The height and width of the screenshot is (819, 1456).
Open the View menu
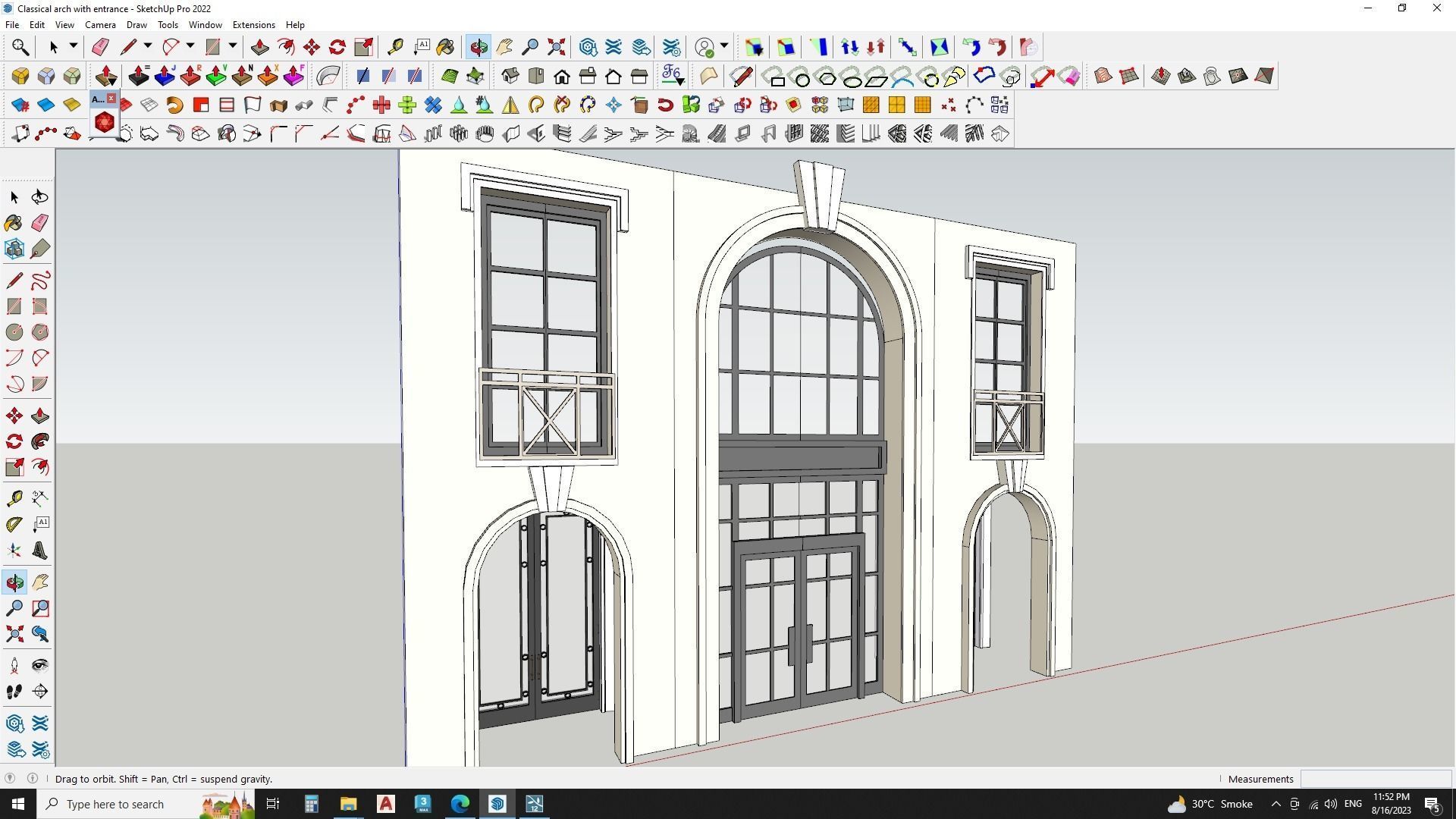(64, 25)
